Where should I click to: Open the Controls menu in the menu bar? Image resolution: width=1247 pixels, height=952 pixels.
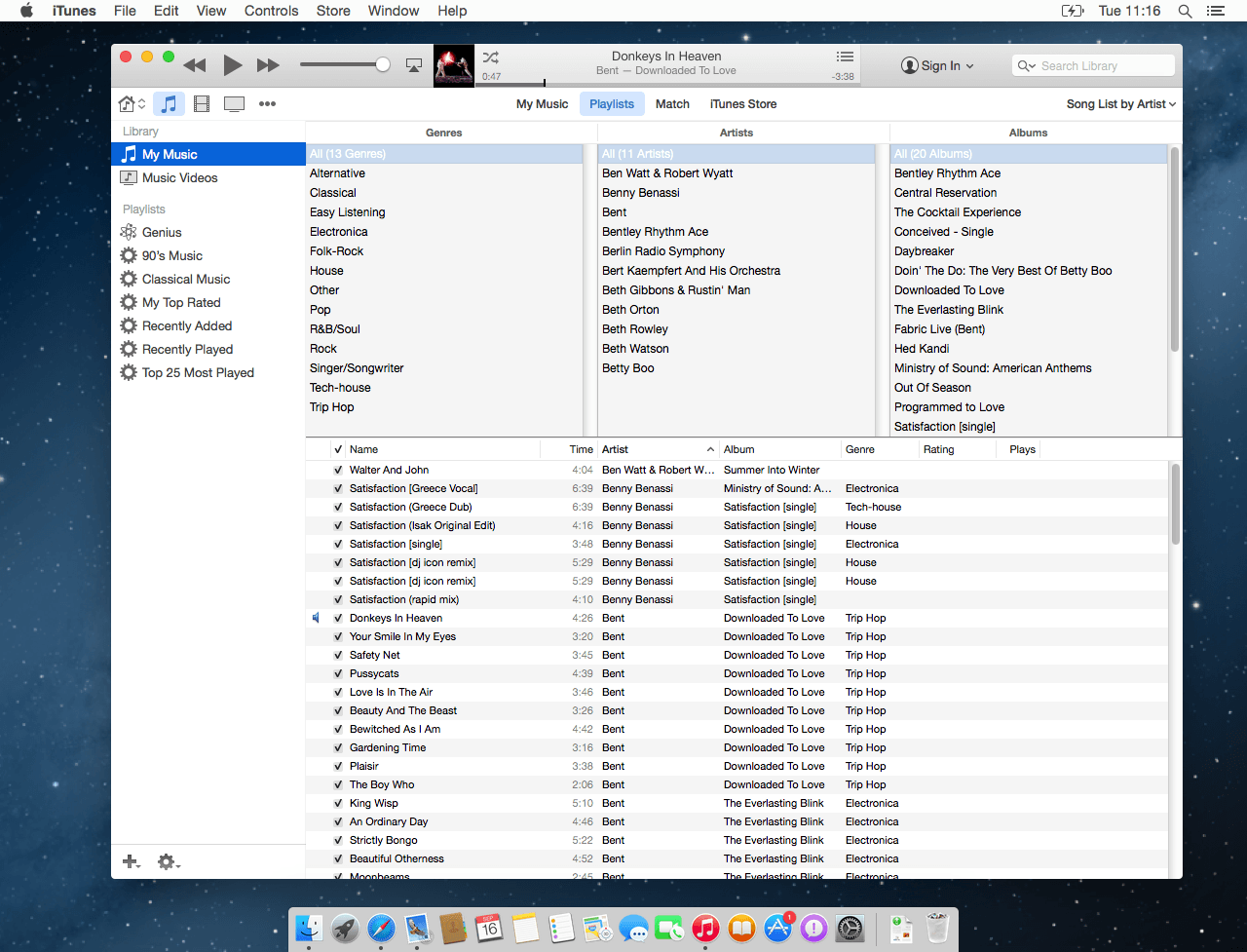(x=271, y=11)
